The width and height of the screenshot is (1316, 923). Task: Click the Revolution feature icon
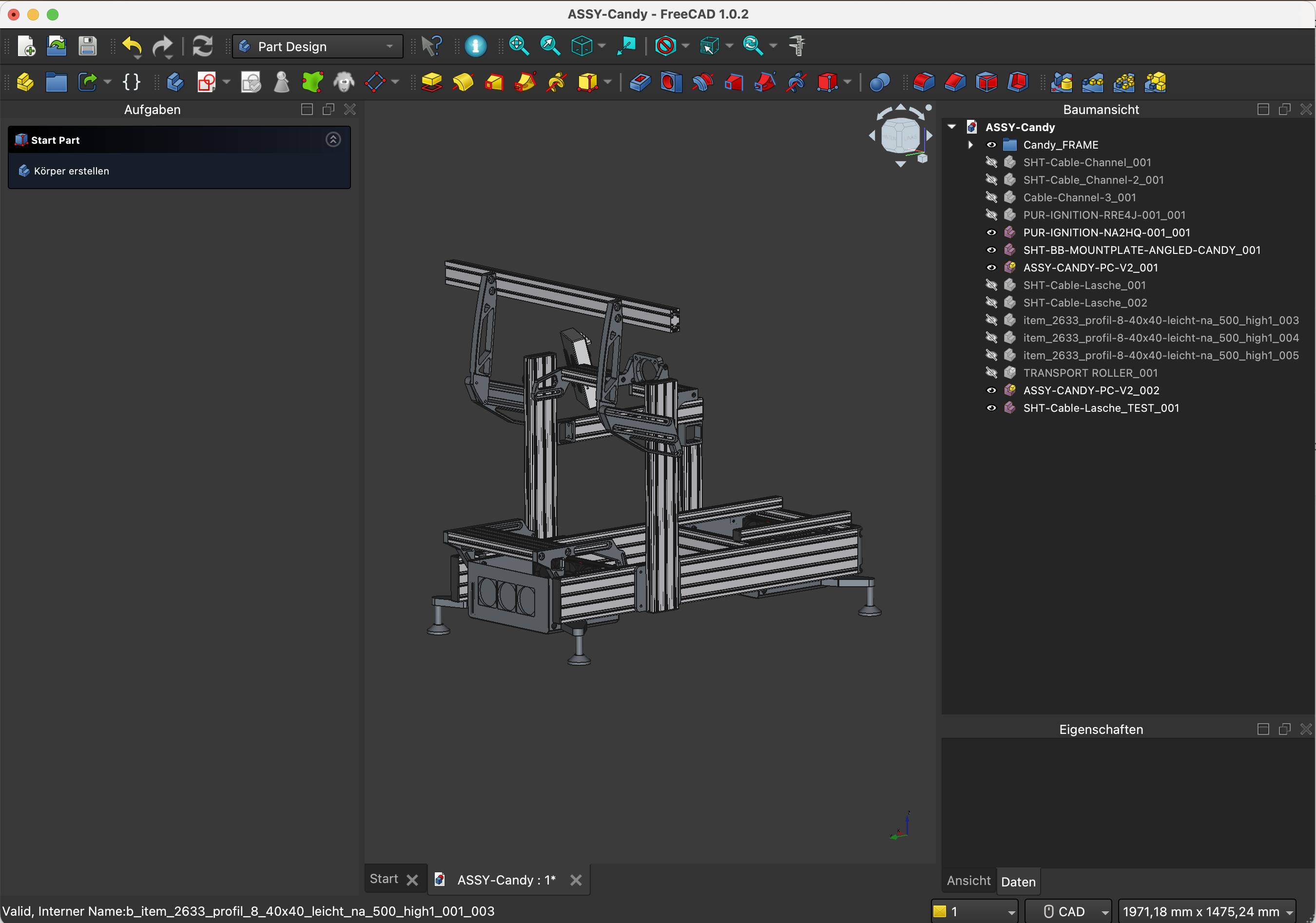tap(463, 82)
